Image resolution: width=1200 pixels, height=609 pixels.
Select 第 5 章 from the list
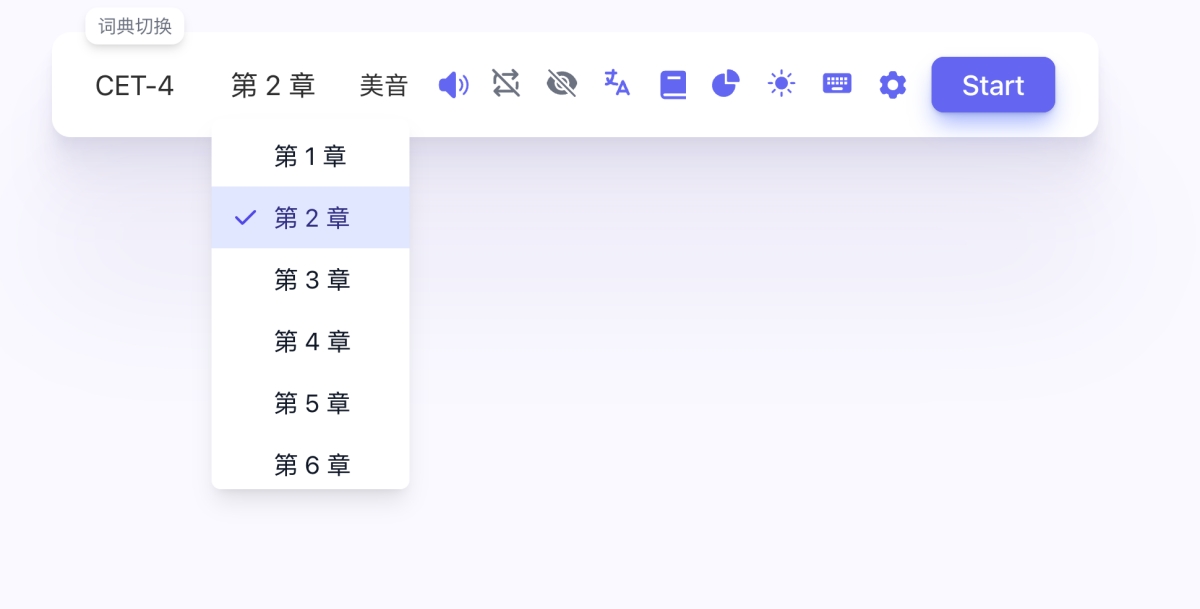click(x=311, y=404)
